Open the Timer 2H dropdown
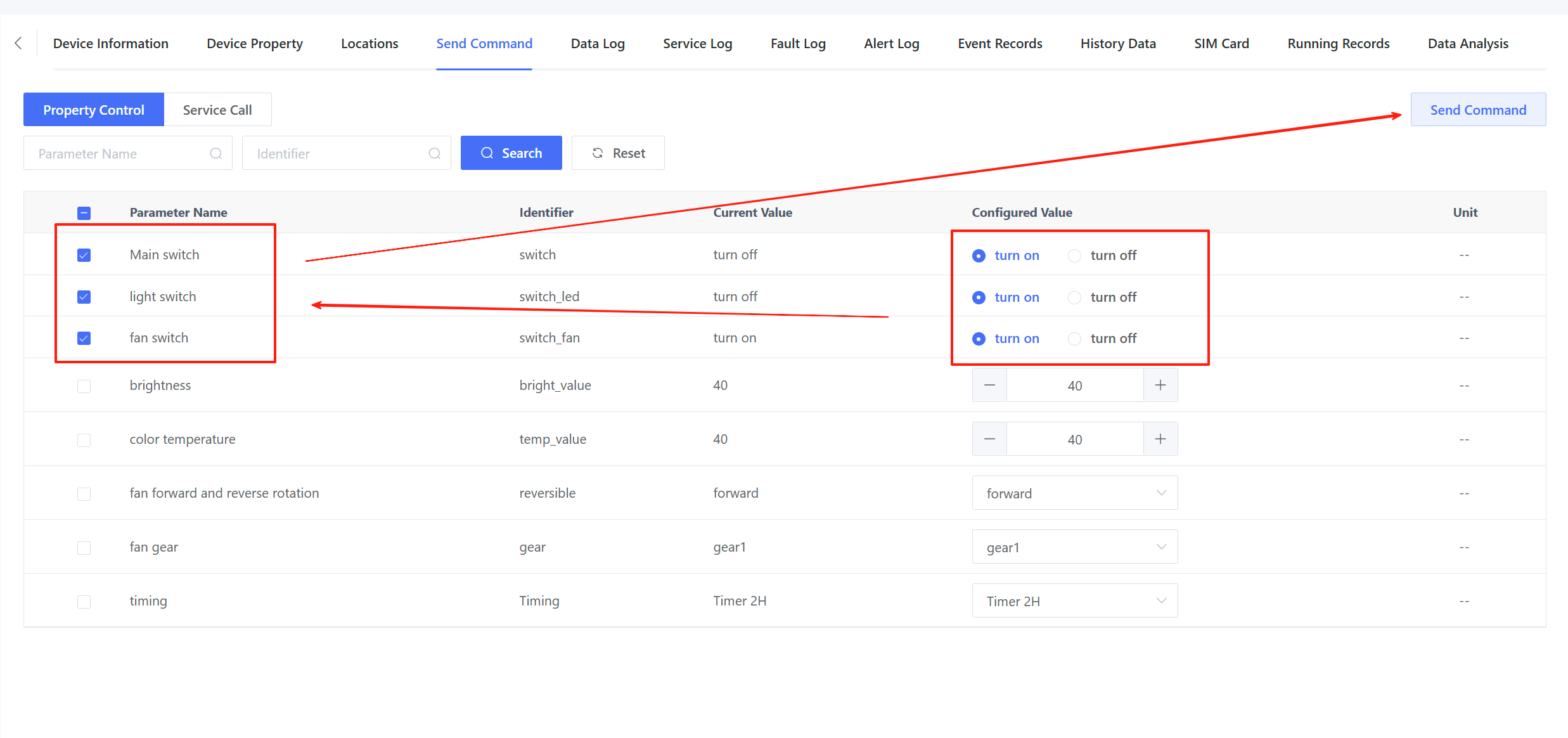Image resolution: width=1568 pixels, height=738 pixels. point(1074,601)
